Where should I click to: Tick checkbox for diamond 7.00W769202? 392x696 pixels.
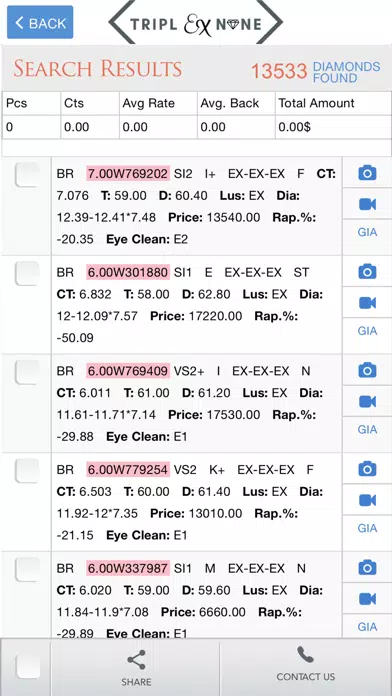27,174
